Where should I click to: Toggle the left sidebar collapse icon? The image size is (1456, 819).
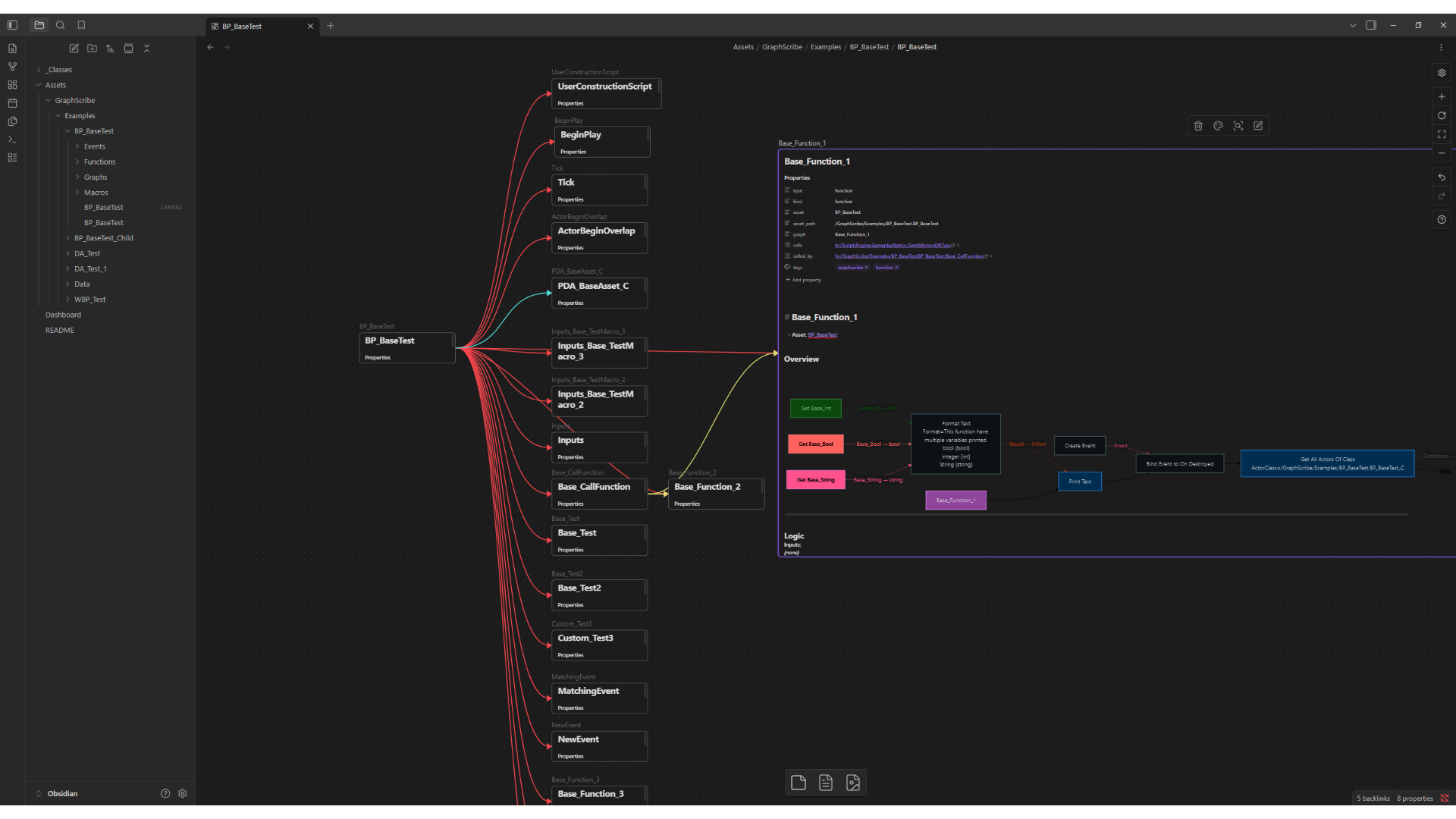click(12, 25)
